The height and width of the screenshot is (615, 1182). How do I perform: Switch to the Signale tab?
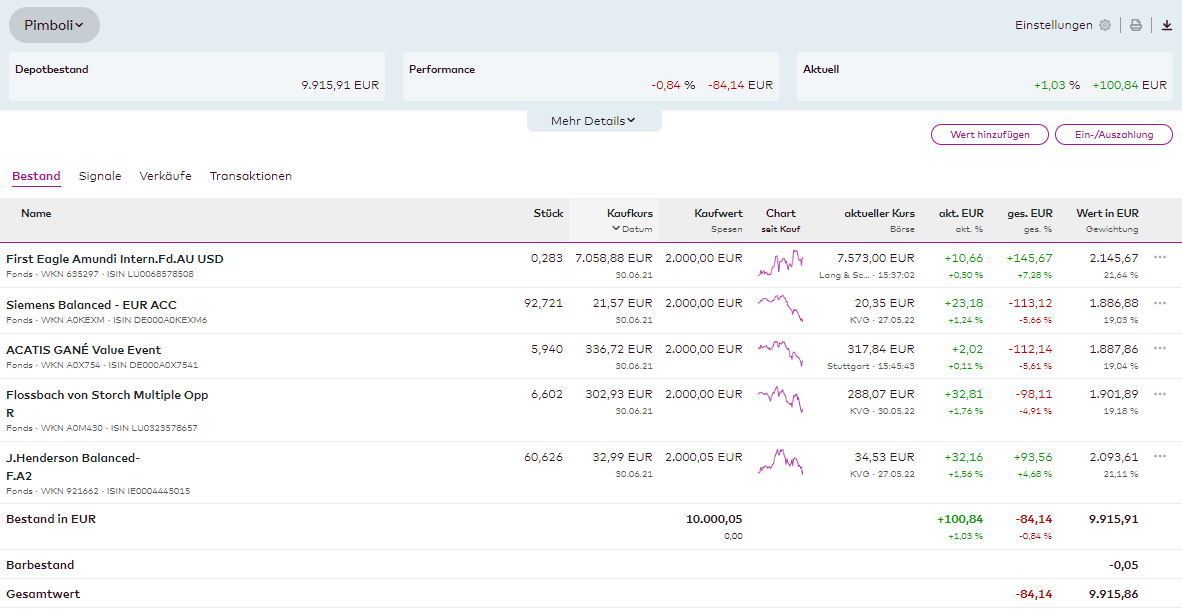coord(100,176)
